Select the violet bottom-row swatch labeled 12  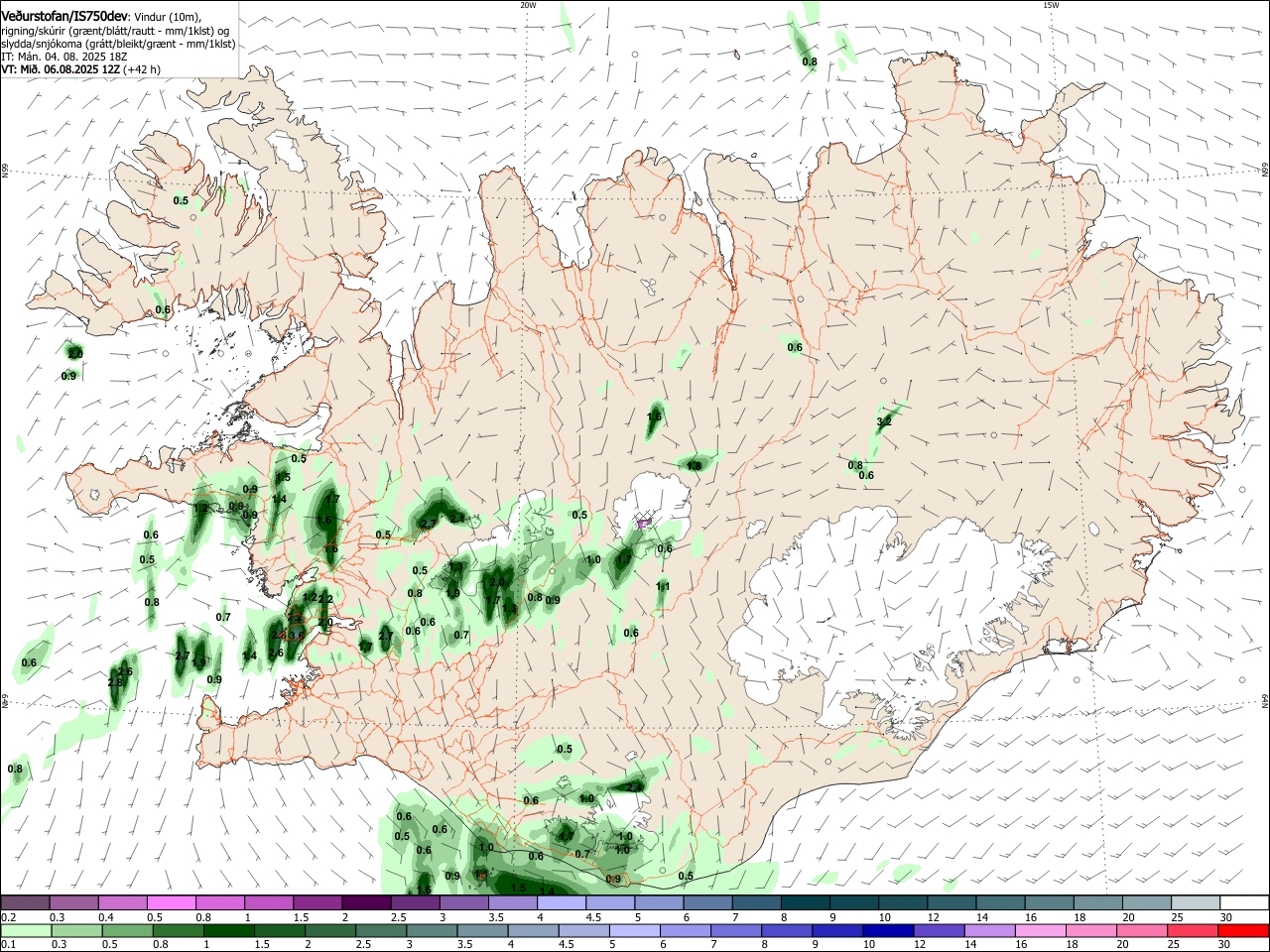click(x=938, y=930)
